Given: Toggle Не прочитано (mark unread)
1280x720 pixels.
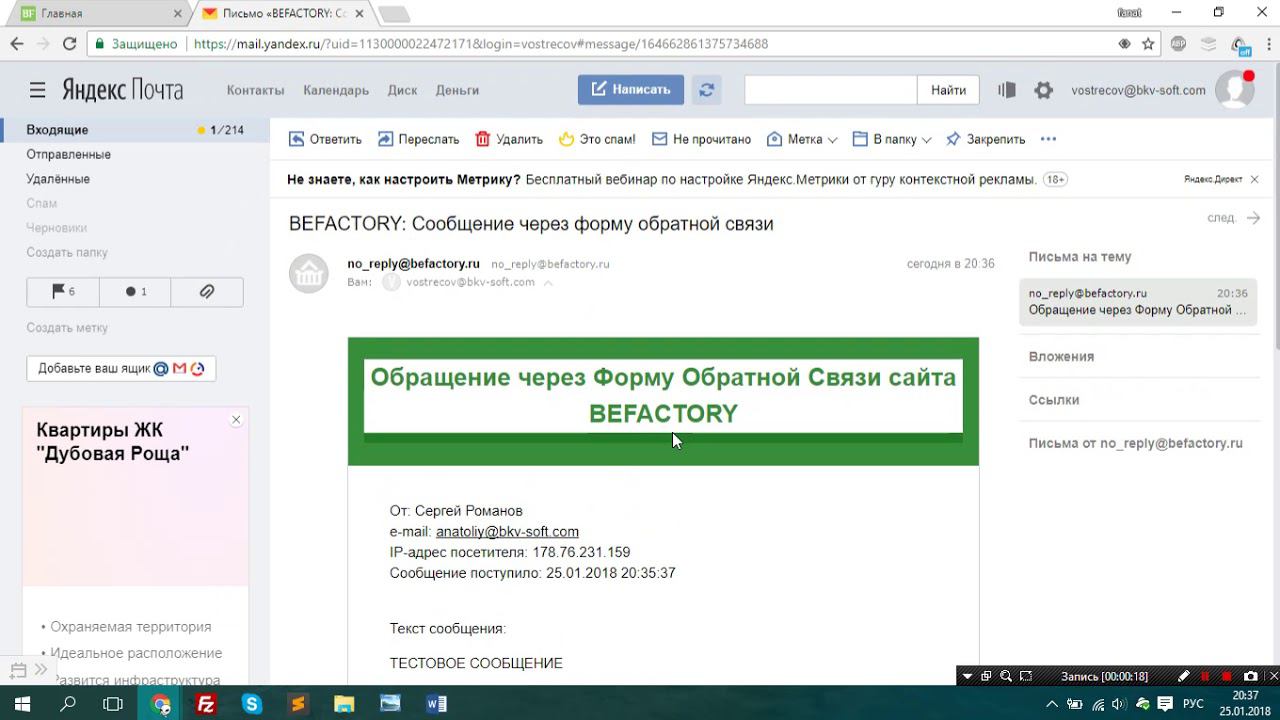Looking at the screenshot, I should [x=701, y=139].
